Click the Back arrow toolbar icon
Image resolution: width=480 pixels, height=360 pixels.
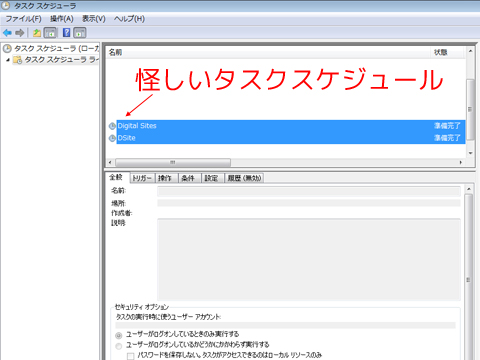click(7, 33)
